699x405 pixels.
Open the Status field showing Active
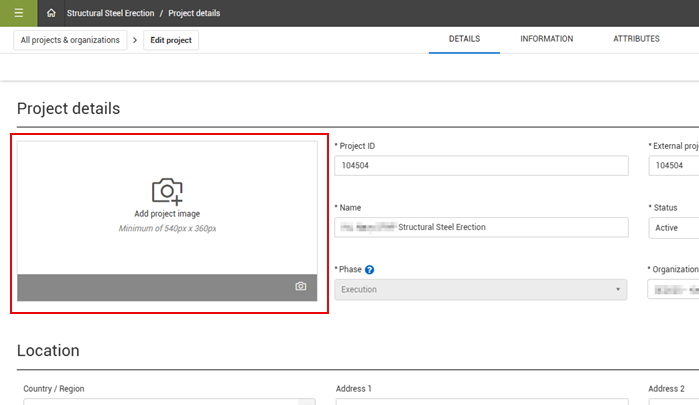coord(673,227)
